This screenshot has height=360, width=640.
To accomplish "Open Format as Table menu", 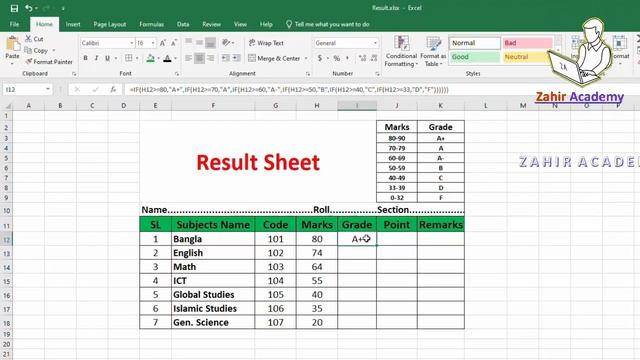I will [433, 51].
